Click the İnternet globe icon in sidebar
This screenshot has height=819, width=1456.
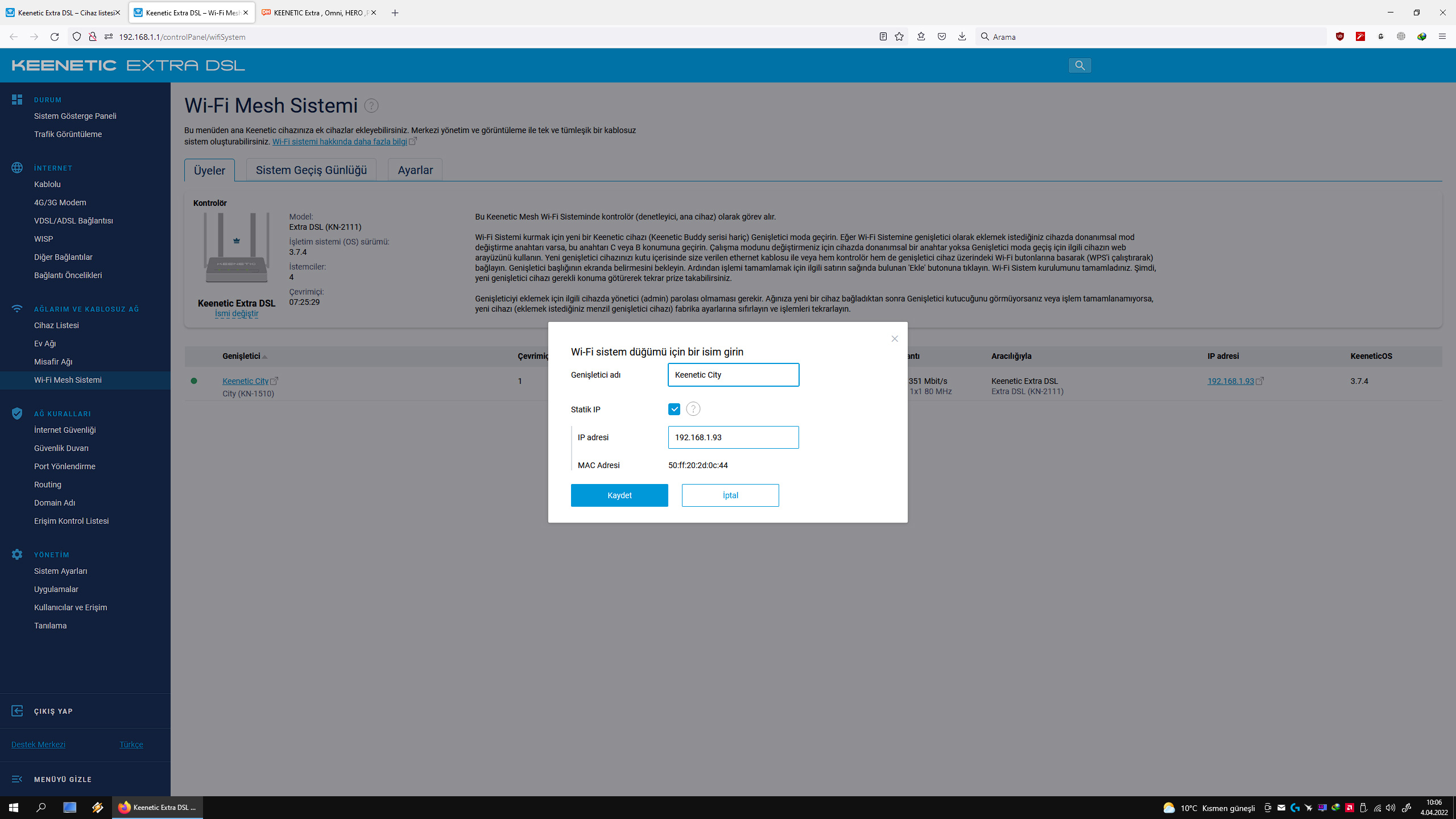point(17,168)
